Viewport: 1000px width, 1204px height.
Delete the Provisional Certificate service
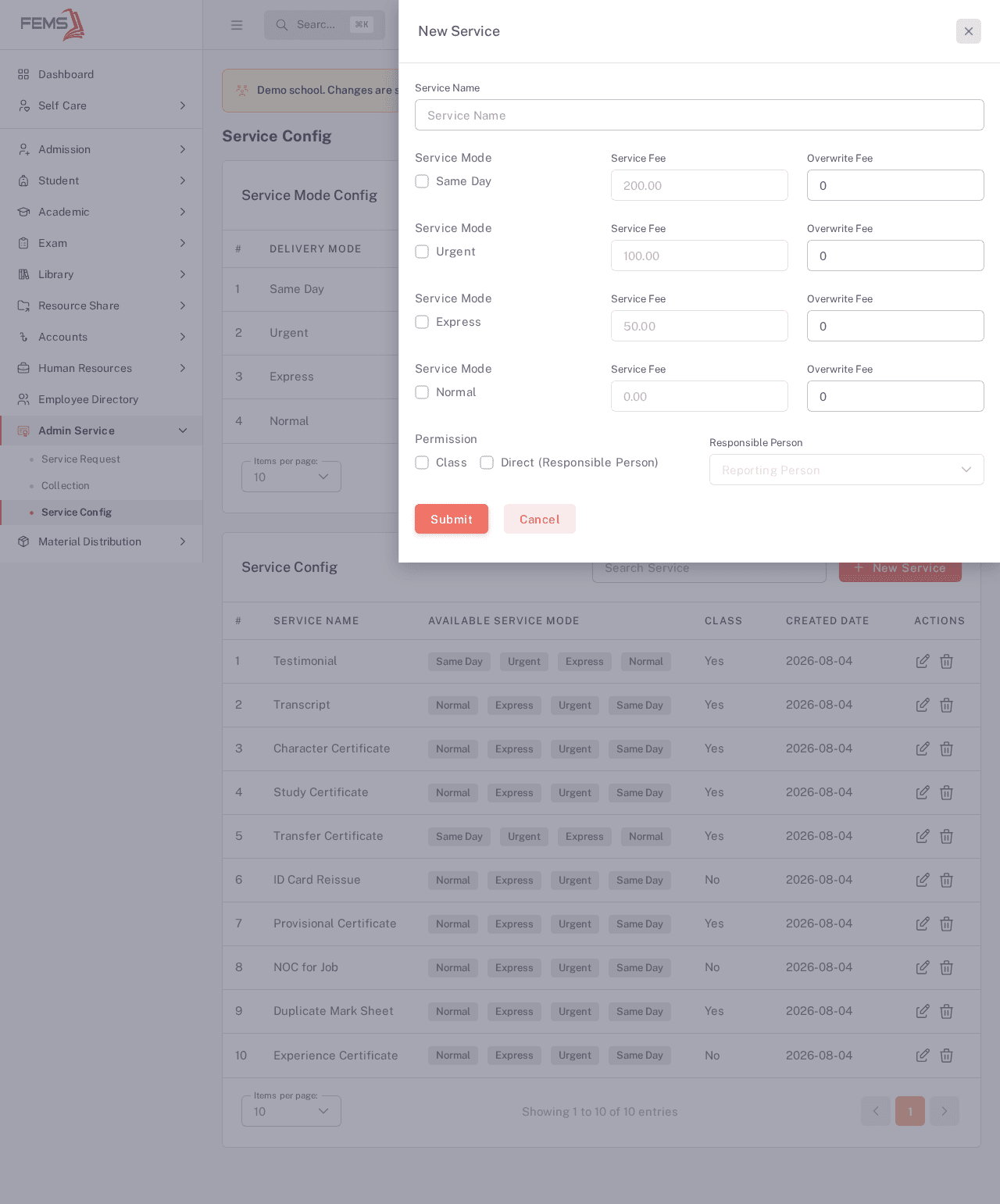tap(946, 924)
